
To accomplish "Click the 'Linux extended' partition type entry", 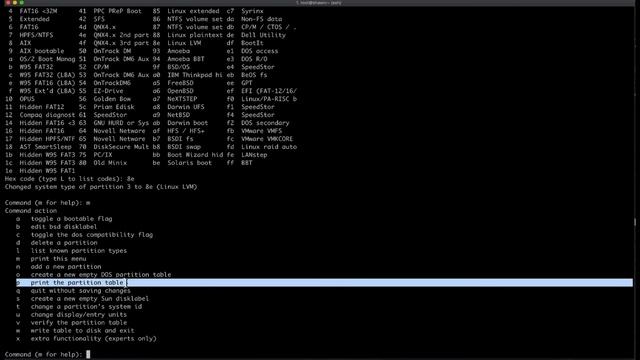I will click(x=193, y=11).
